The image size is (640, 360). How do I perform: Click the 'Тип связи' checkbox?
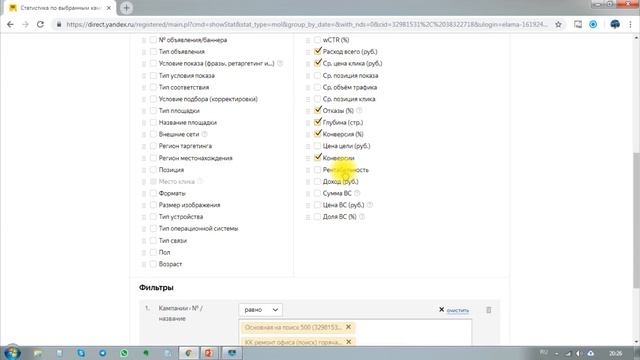tap(153, 240)
